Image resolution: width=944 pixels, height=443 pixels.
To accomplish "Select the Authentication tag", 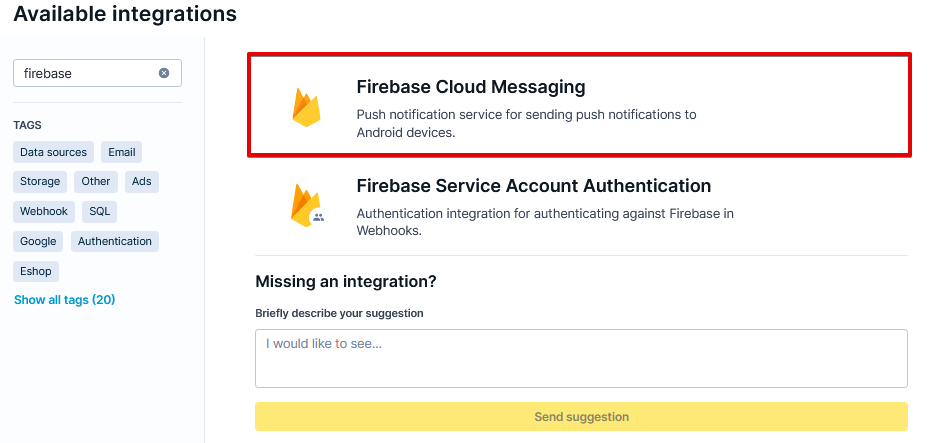I will [114, 241].
